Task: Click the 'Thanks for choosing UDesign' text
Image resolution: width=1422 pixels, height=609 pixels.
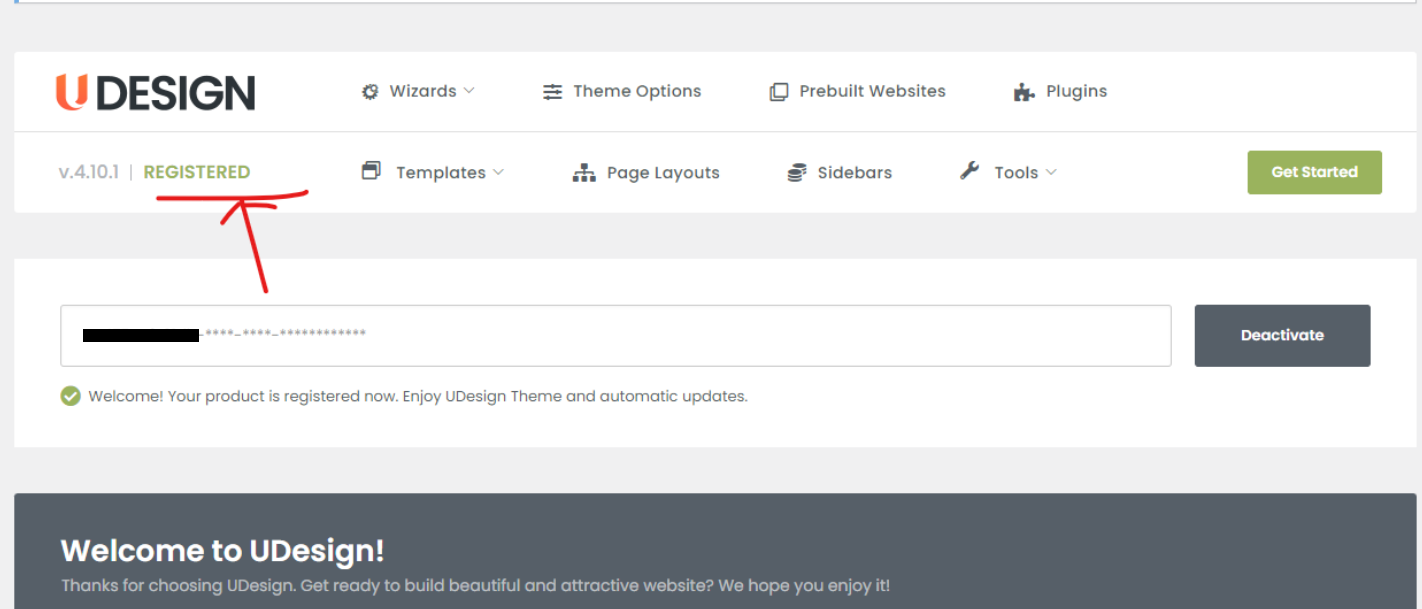Action: 475,585
